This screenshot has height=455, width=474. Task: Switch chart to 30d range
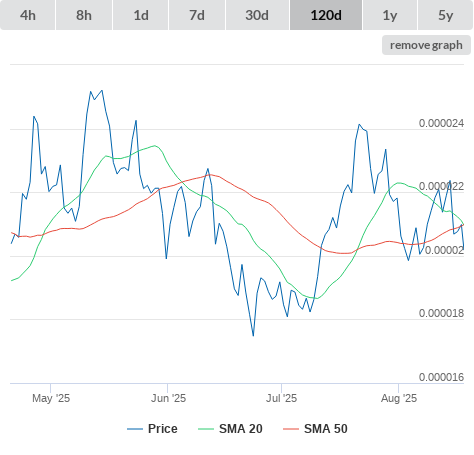(x=257, y=15)
